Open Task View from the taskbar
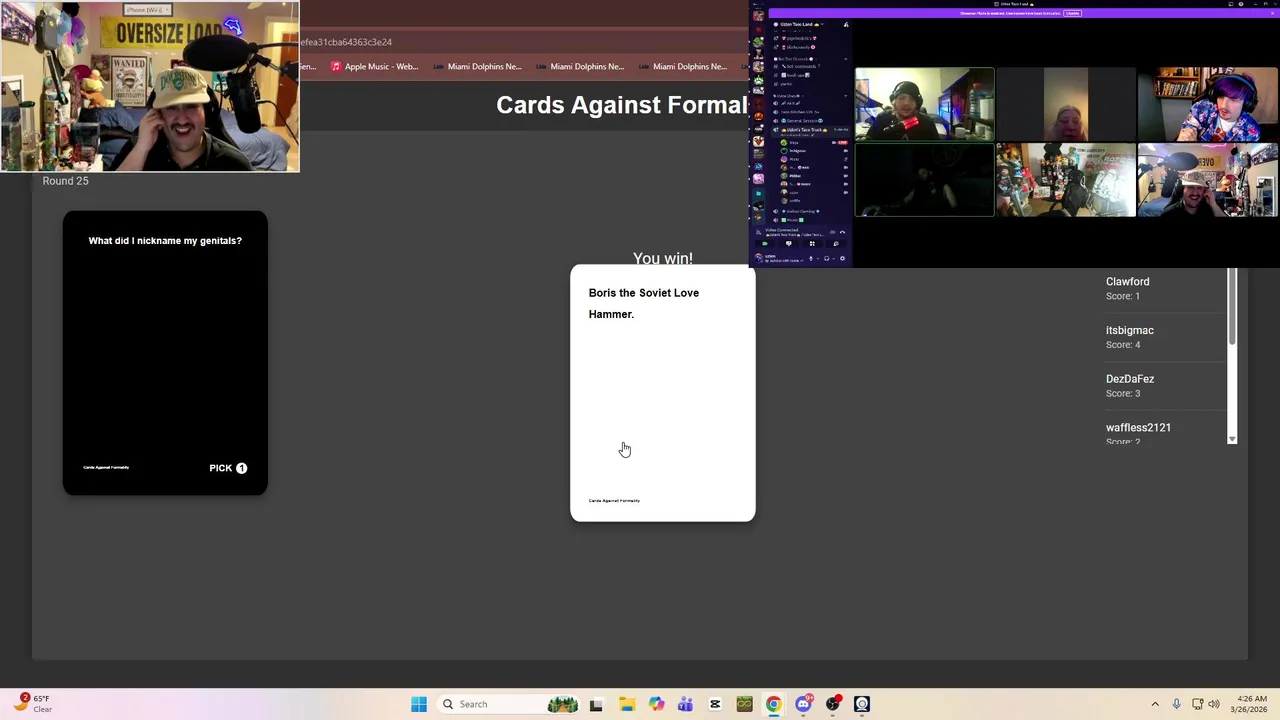Viewport: 1280px width, 720px height. point(596,704)
